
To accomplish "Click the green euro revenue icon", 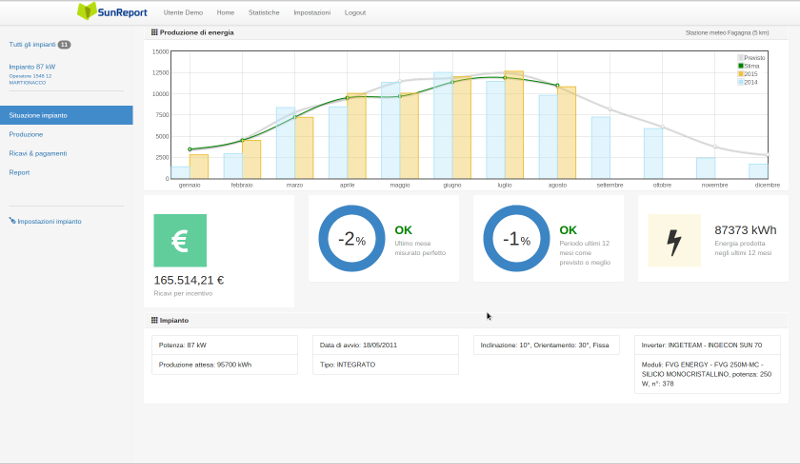I will click(180, 240).
